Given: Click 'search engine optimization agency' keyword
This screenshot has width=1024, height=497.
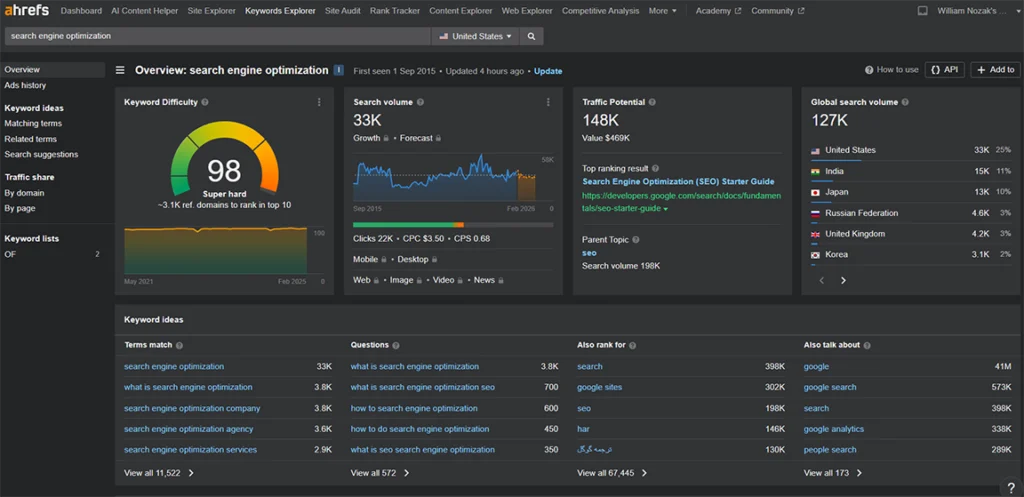Looking at the screenshot, I should [x=189, y=429].
